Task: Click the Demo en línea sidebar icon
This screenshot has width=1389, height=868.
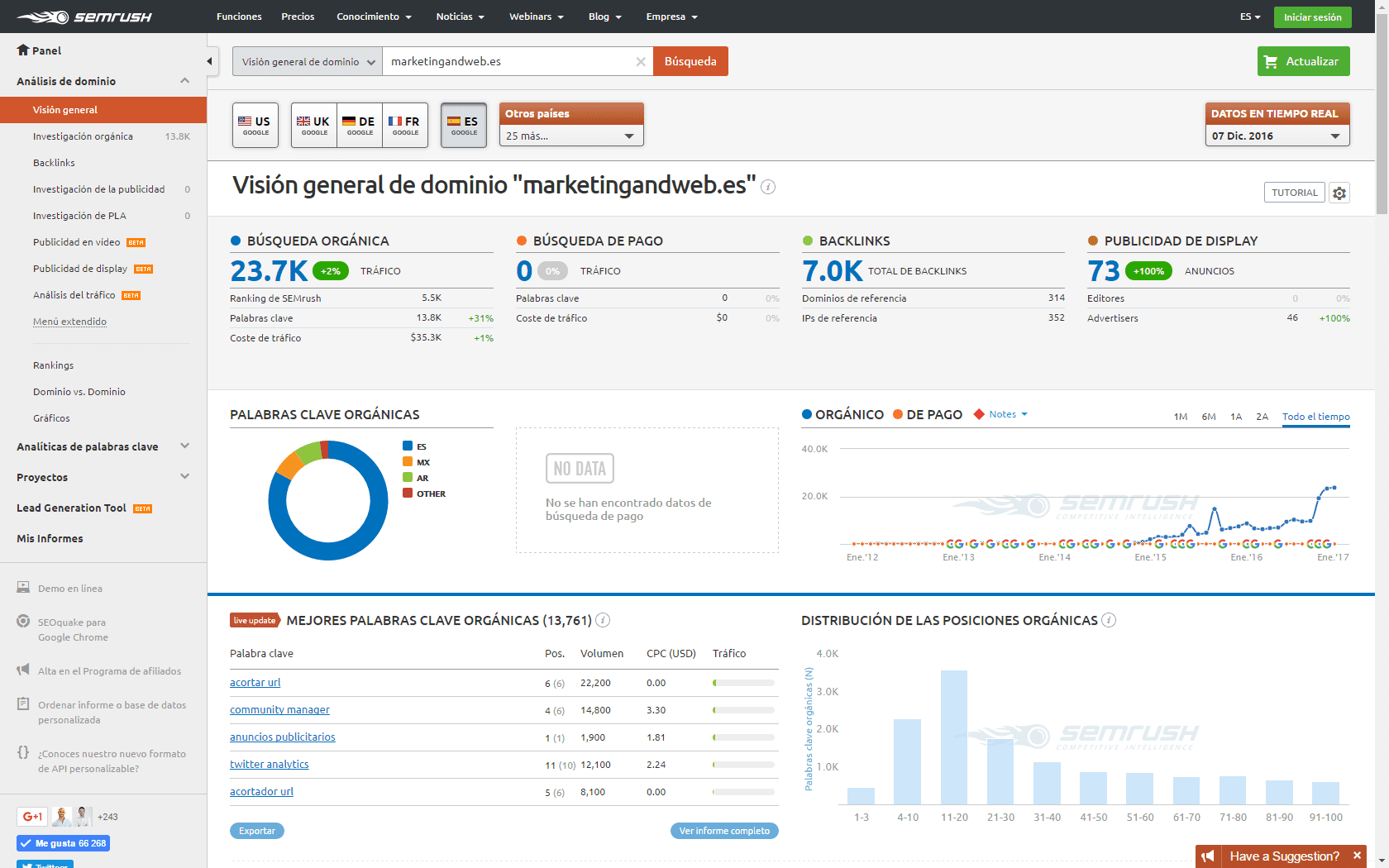Action: [x=23, y=588]
